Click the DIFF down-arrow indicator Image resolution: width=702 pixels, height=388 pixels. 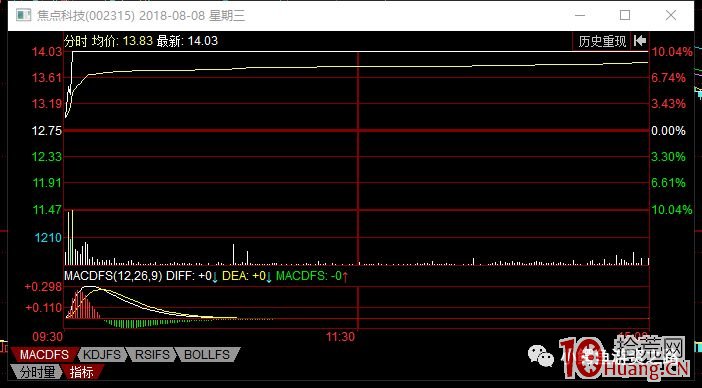[x=215, y=277]
